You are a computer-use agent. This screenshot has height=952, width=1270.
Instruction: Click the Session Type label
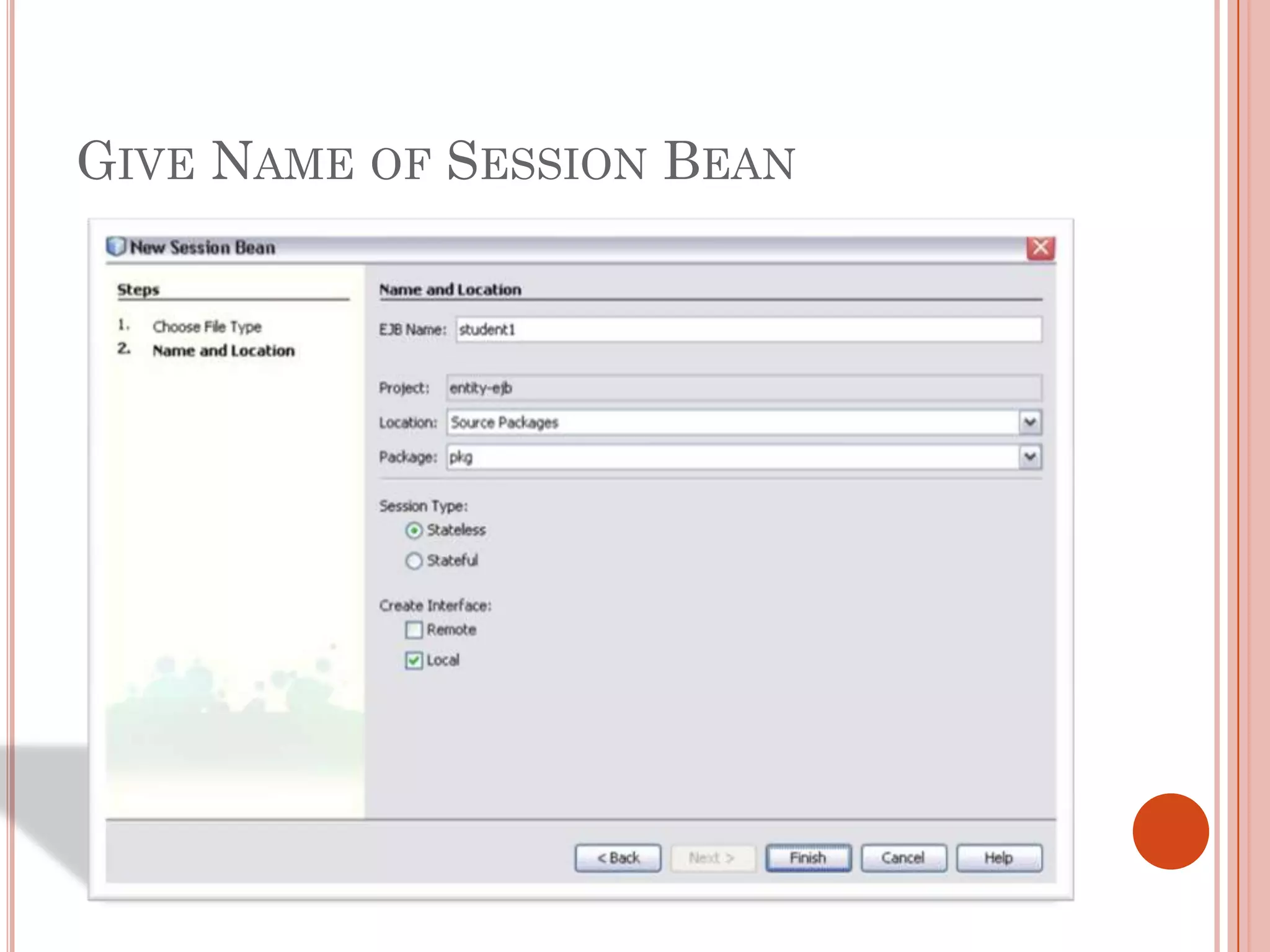coord(424,506)
